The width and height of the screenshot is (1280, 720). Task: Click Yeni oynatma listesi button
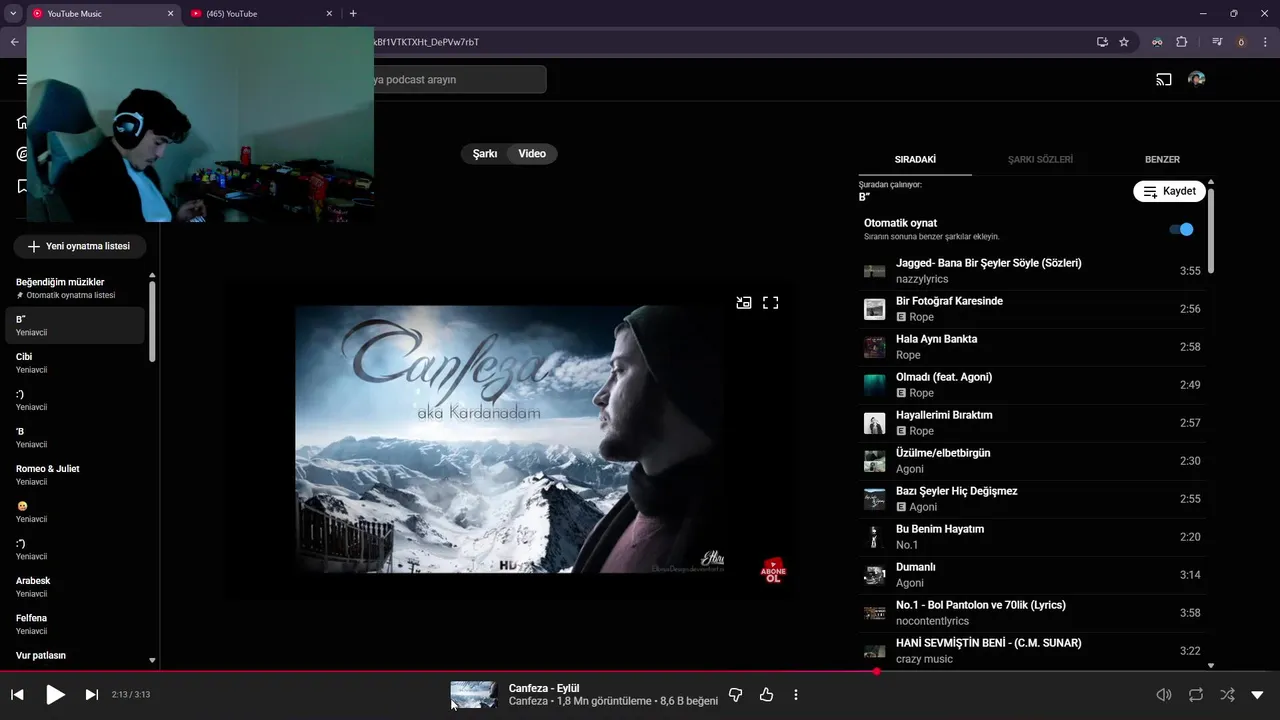(79, 246)
